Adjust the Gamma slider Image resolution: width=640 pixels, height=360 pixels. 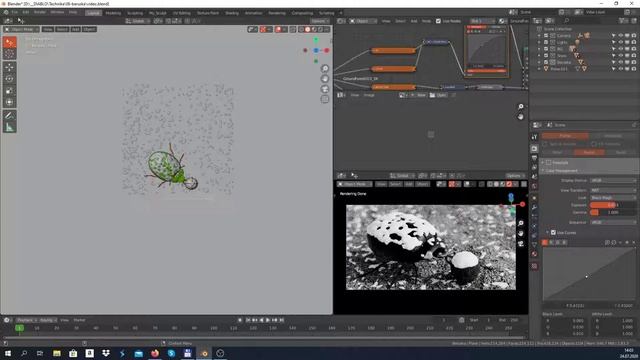(613, 212)
